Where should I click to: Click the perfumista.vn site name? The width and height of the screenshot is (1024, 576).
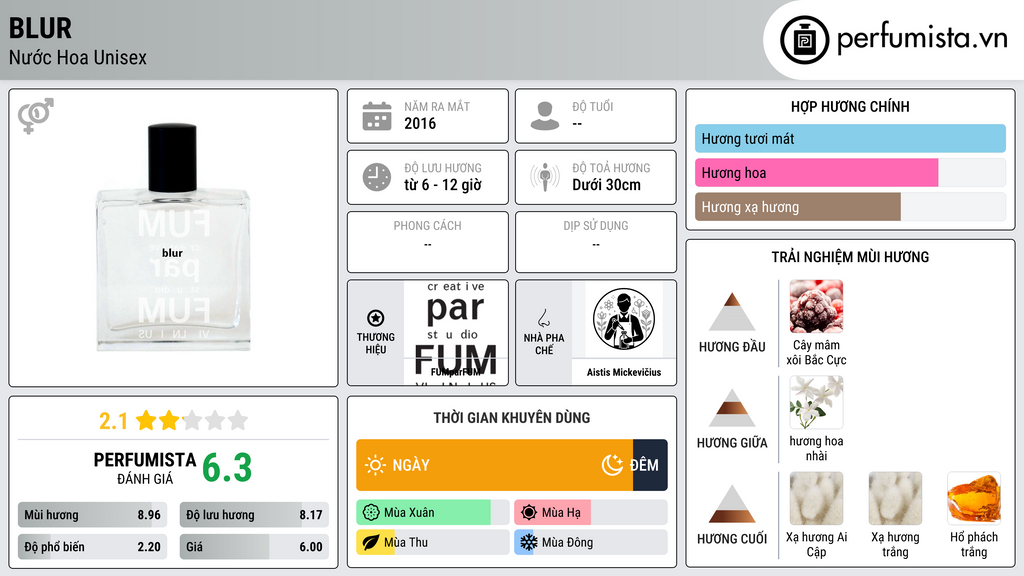point(922,39)
